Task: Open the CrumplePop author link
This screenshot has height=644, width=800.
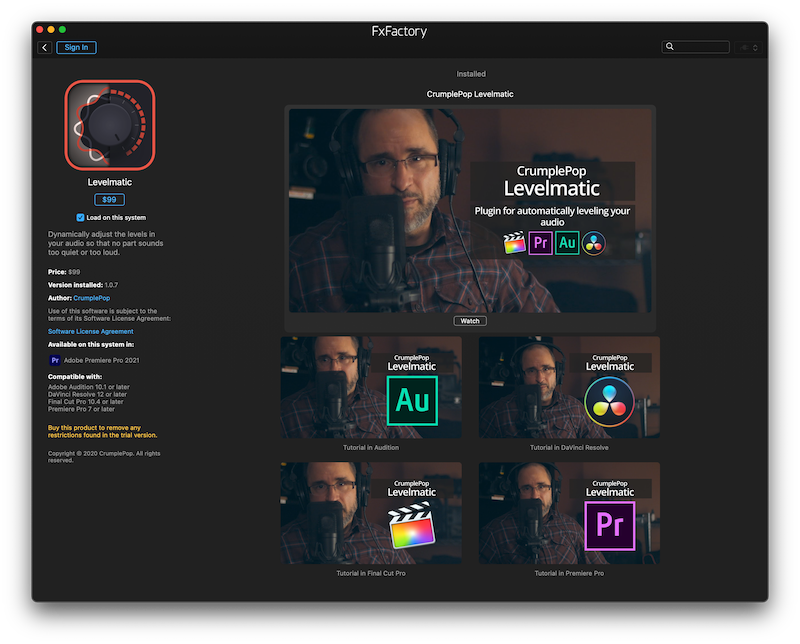Action: 91,298
